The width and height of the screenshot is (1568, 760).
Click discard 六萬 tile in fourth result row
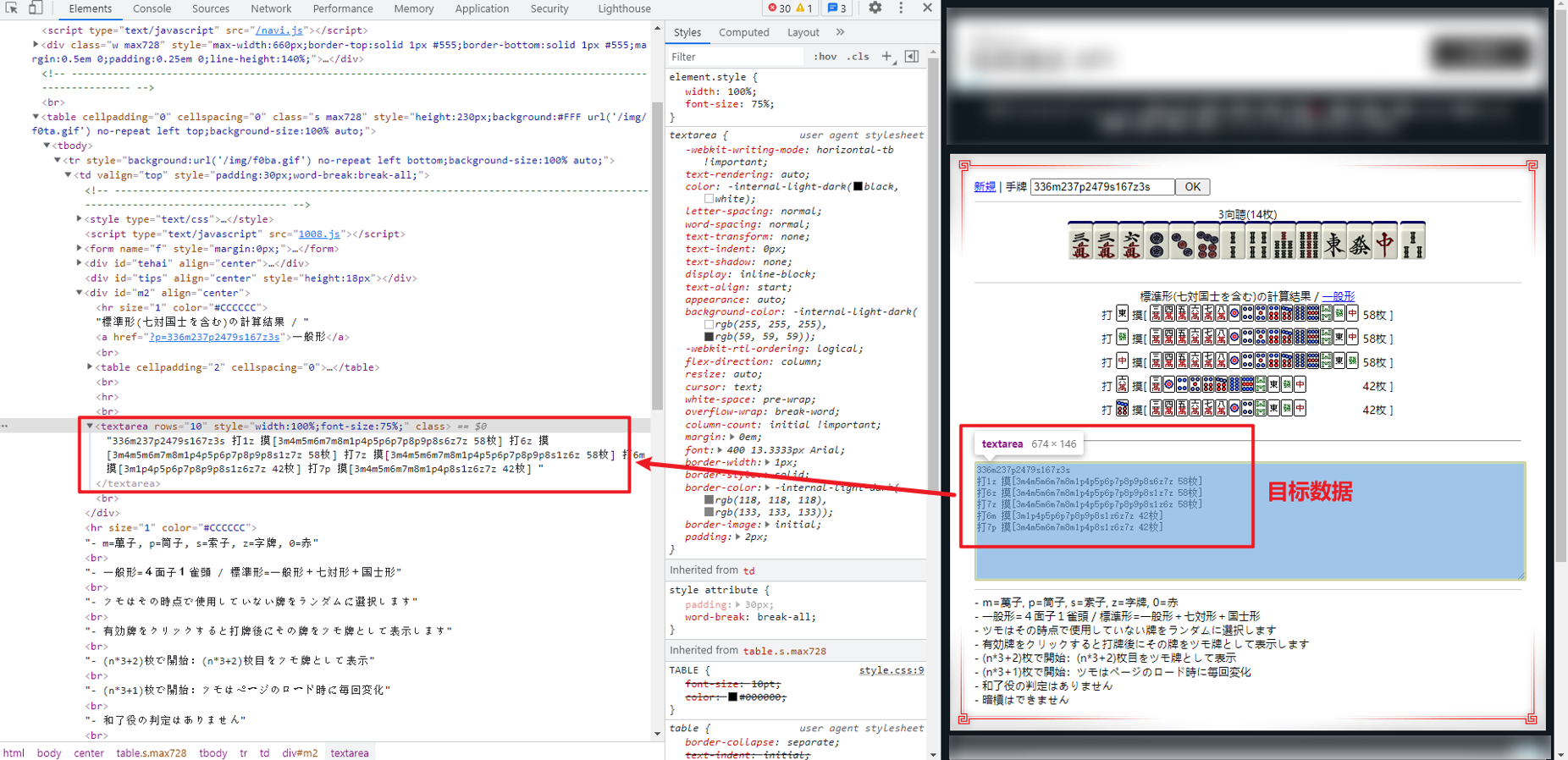click(x=1122, y=385)
